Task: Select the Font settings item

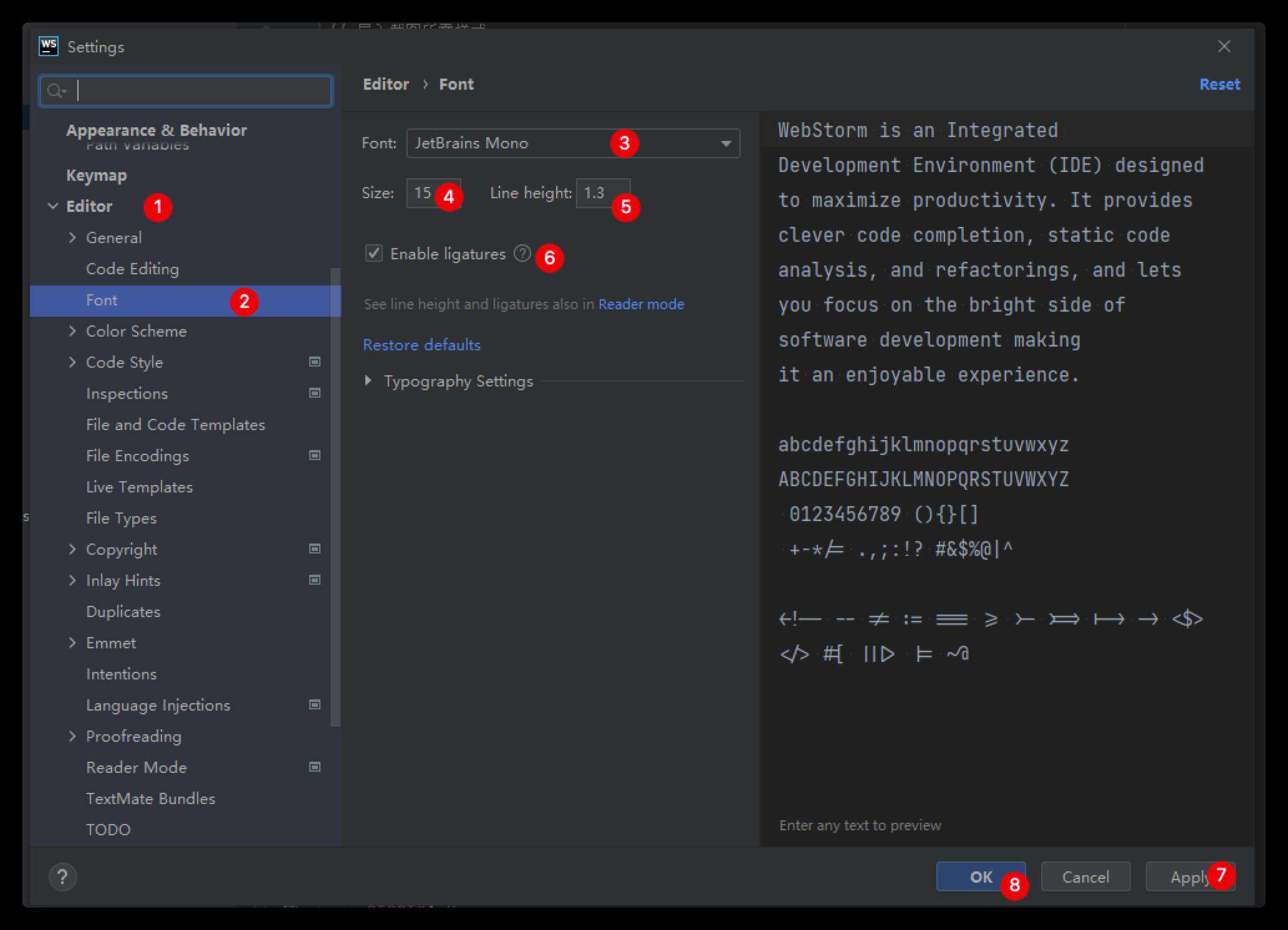Action: coord(185,300)
